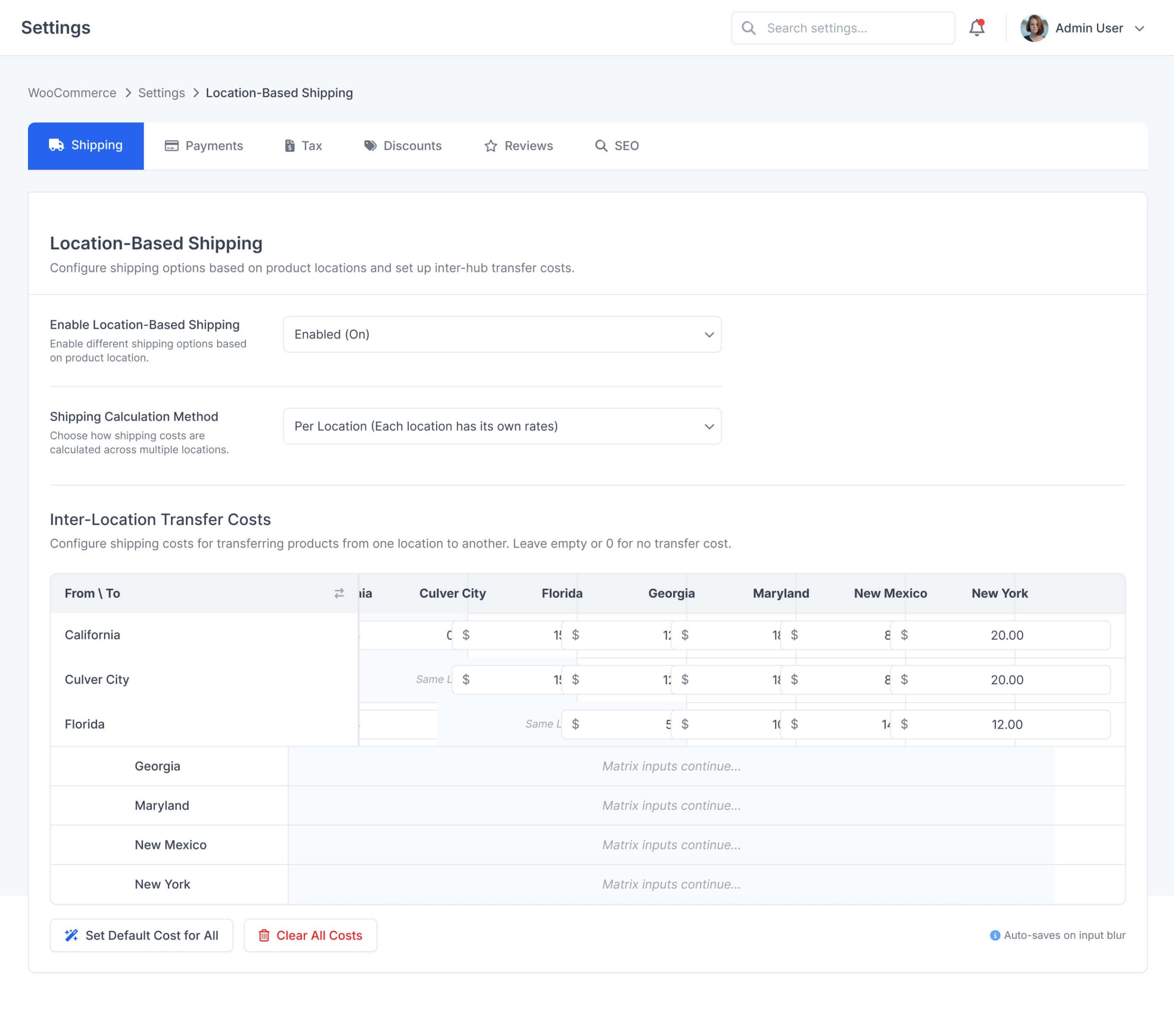Select the Payments card icon

pyautogui.click(x=172, y=145)
